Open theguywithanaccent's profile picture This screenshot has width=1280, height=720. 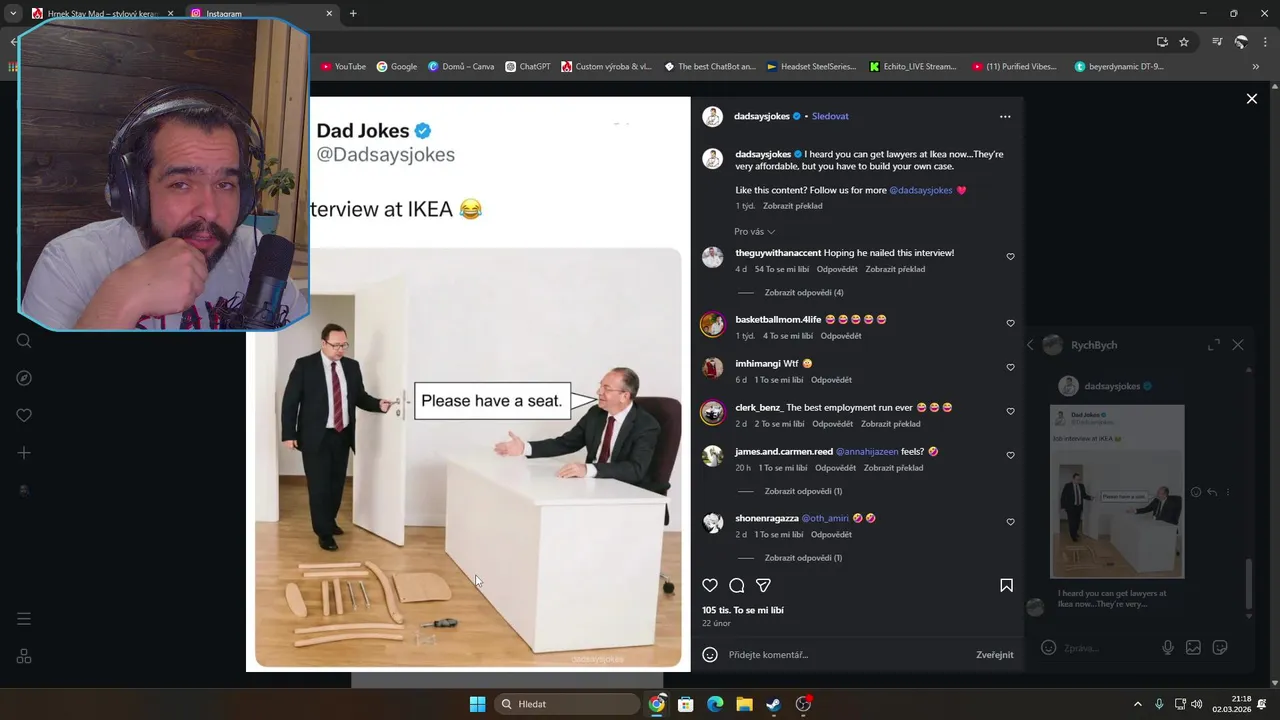pos(712,257)
